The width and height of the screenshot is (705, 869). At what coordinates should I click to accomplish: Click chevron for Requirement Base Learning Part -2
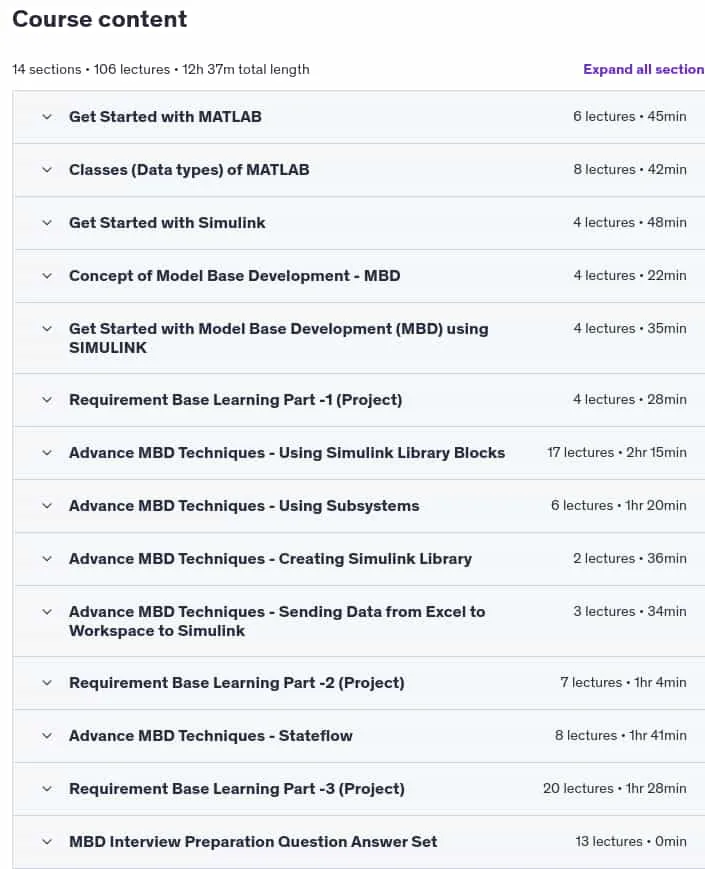[x=47, y=683]
